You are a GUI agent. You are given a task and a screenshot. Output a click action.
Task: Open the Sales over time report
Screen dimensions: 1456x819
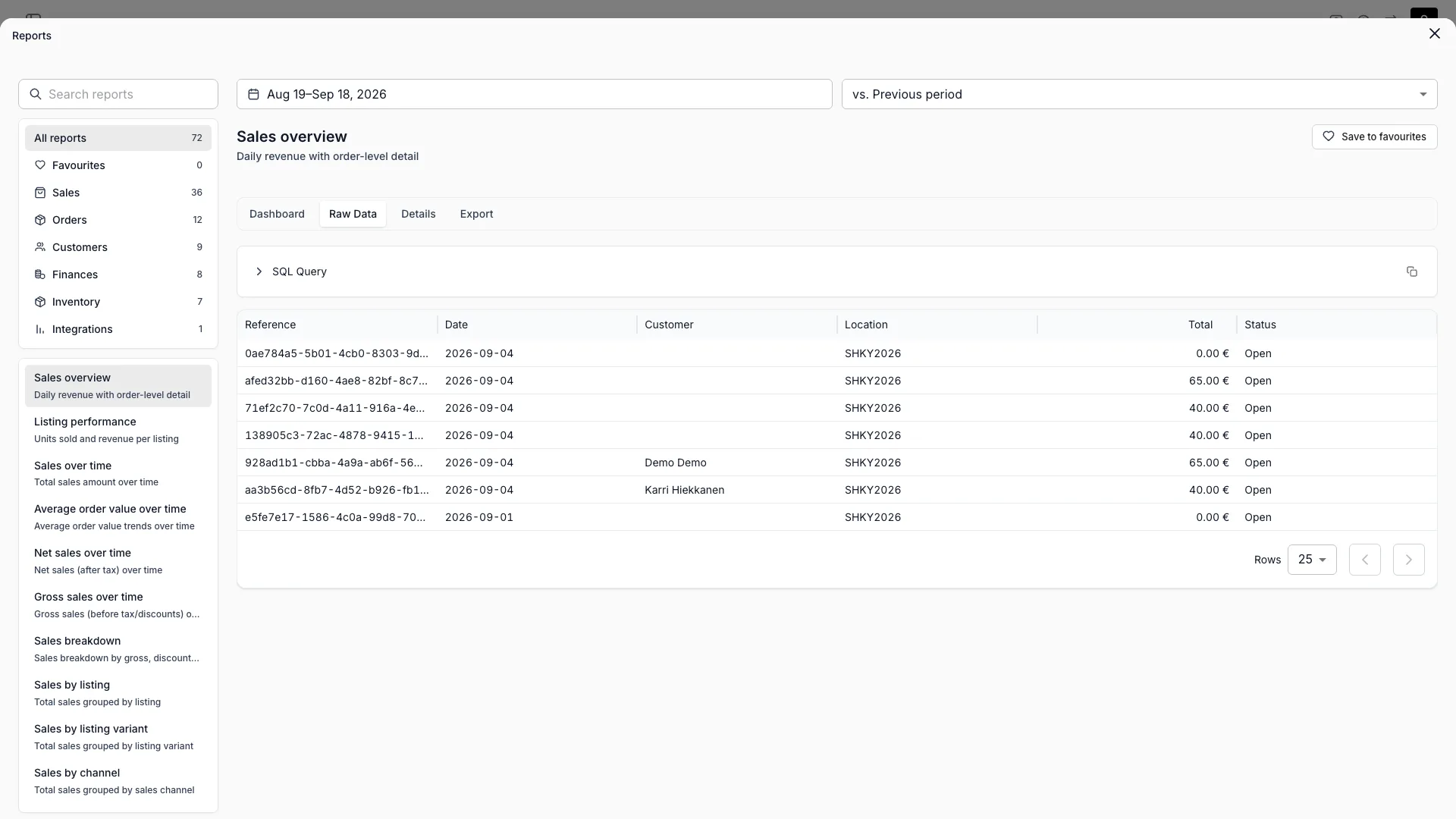coord(118,473)
